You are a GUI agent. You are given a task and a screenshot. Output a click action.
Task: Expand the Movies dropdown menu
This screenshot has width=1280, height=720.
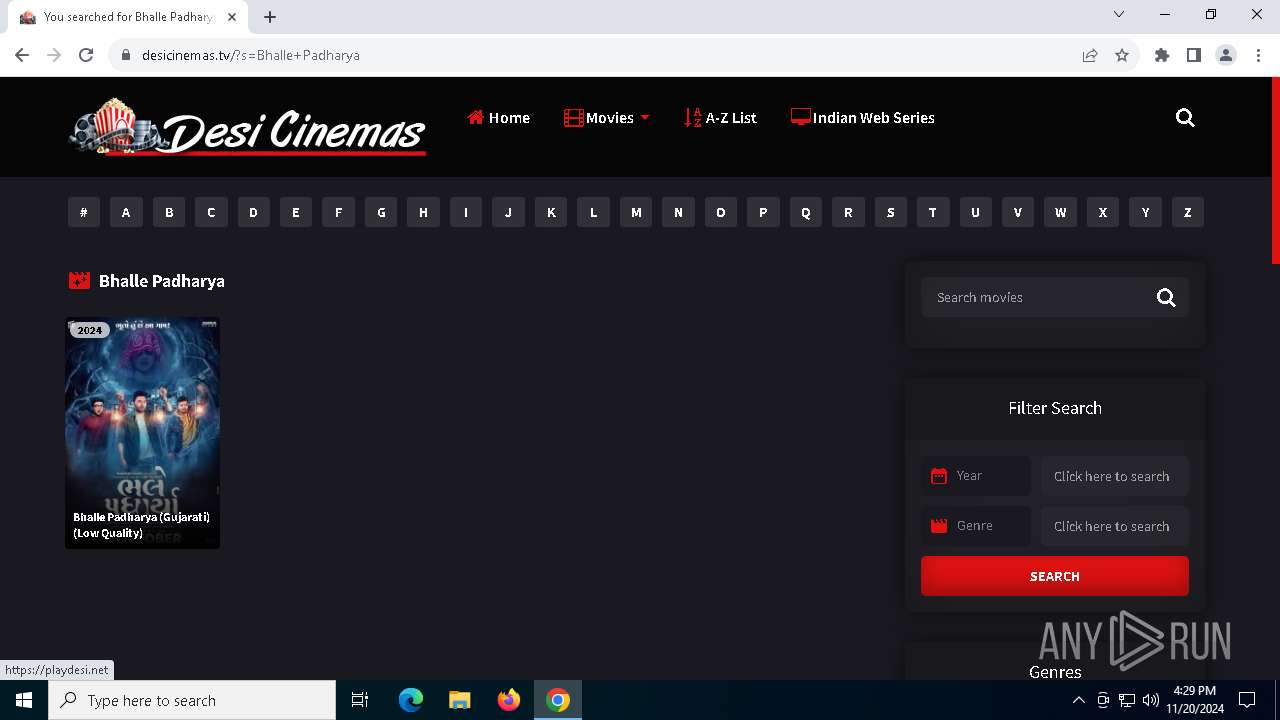[x=607, y=118]
